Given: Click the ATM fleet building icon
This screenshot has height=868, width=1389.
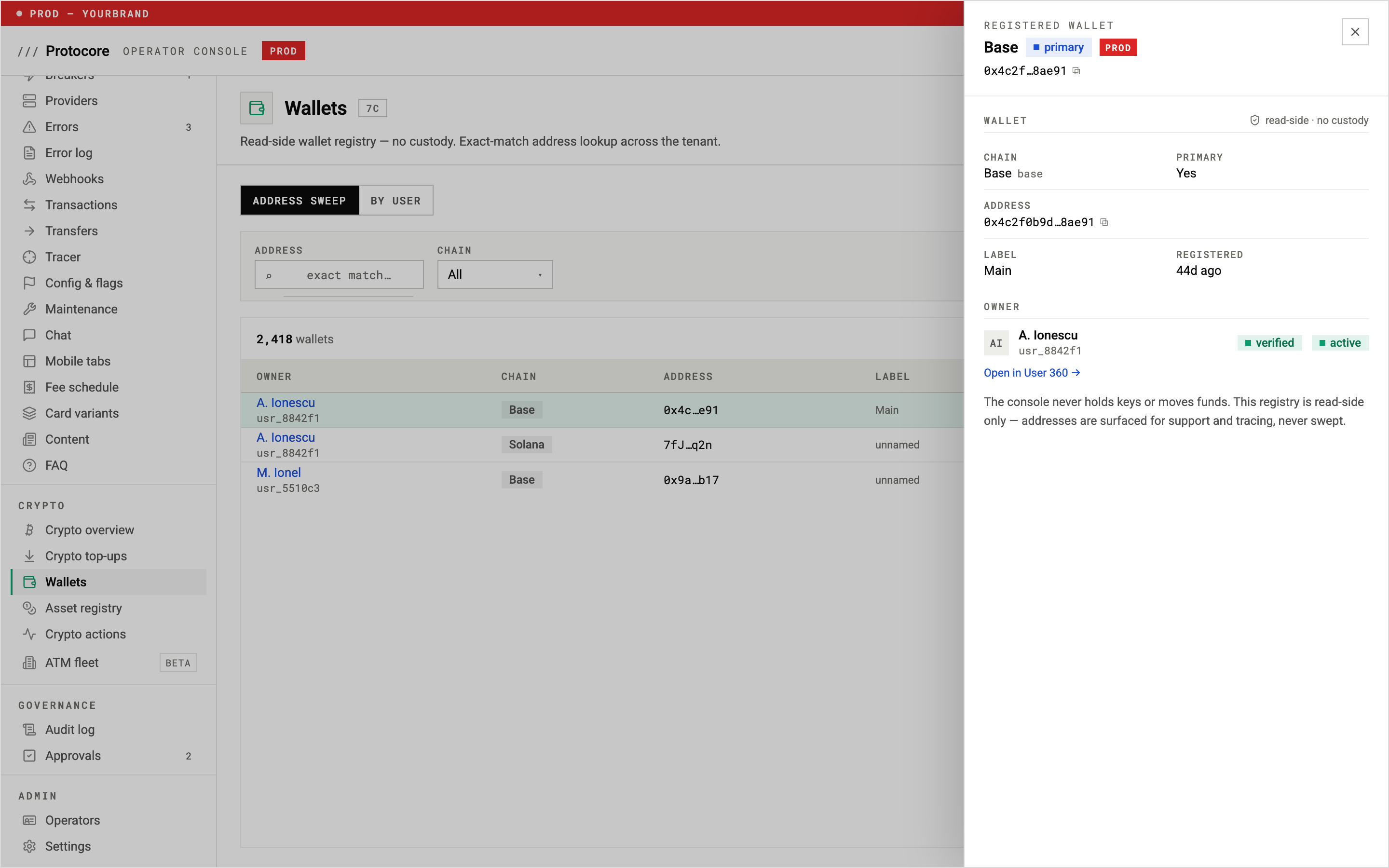Looking at the screenshot, I should point(29,663).
